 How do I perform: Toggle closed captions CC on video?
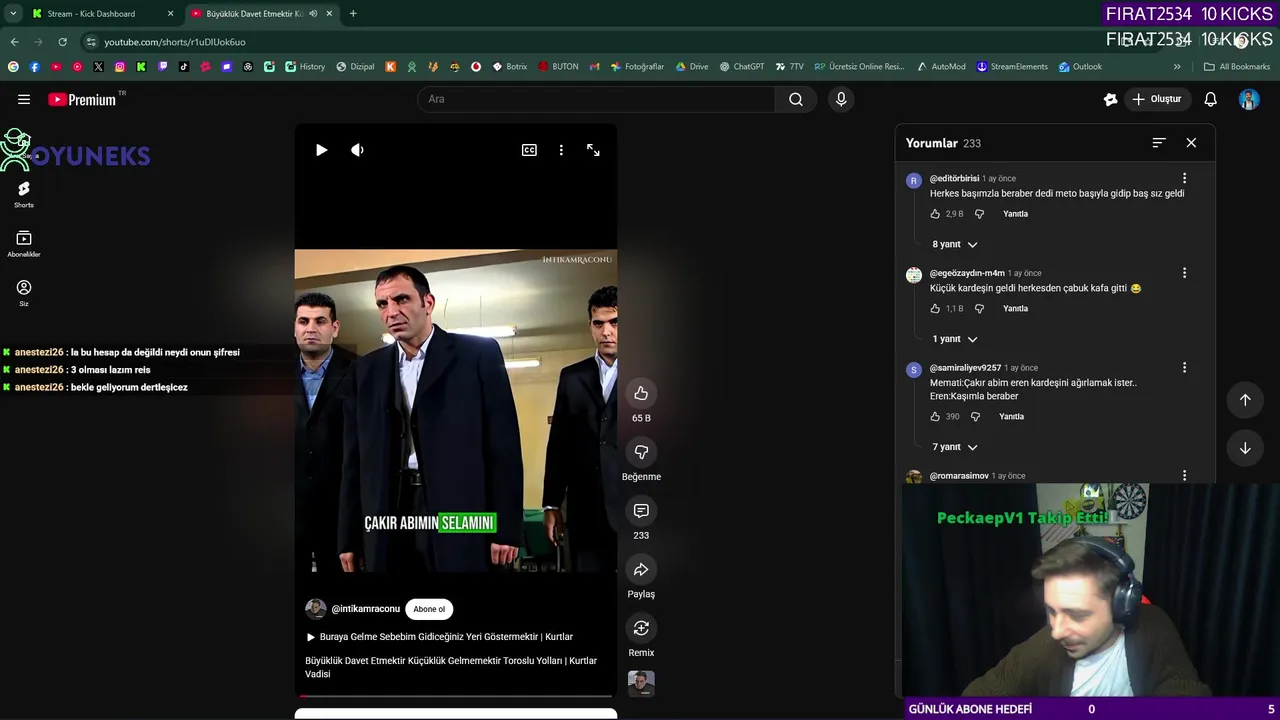[x=529, y=150]
